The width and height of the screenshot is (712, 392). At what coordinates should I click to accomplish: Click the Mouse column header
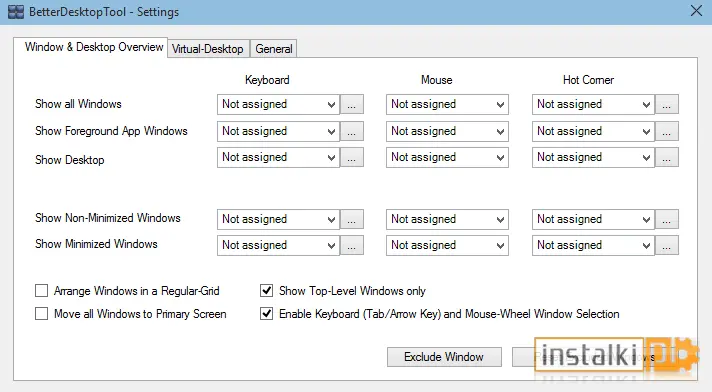pos(436,80)
